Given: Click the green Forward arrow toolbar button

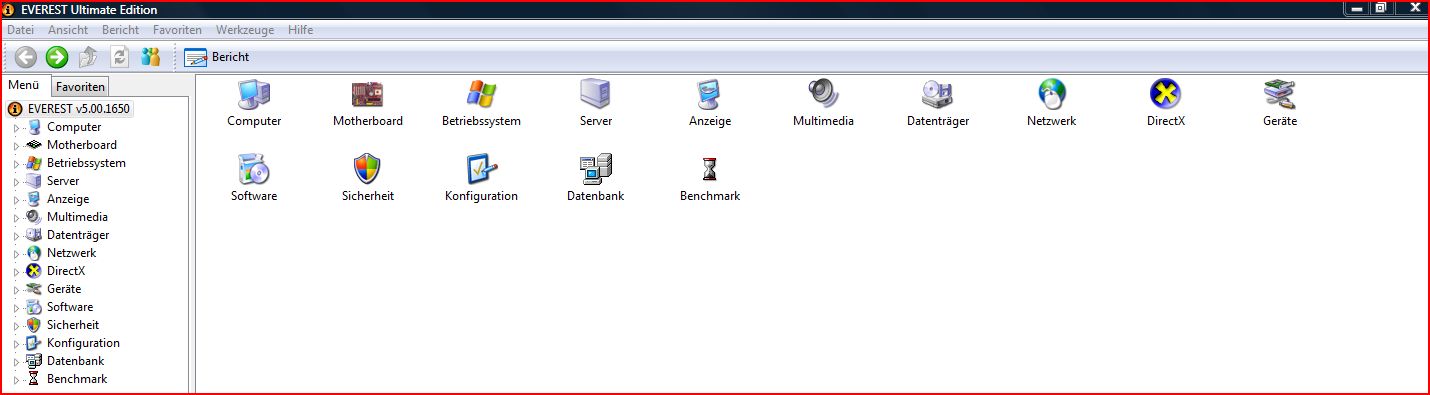Looking at the screenshot, I should click(57, 57).
